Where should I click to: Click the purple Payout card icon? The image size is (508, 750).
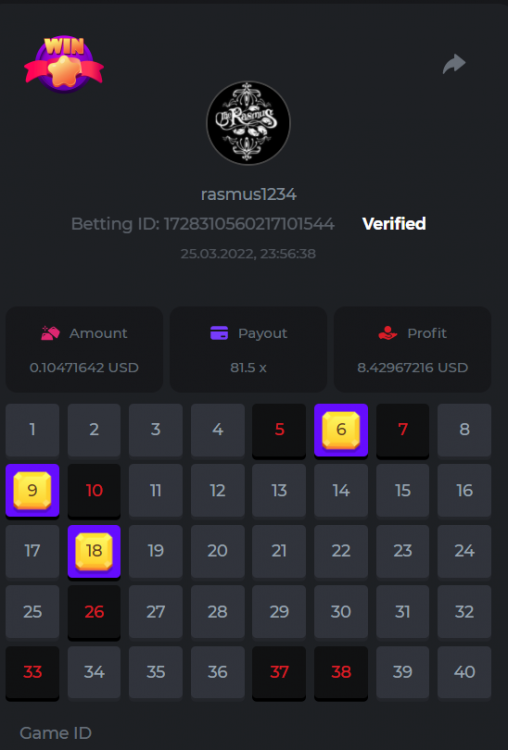[x=219, y=333]
